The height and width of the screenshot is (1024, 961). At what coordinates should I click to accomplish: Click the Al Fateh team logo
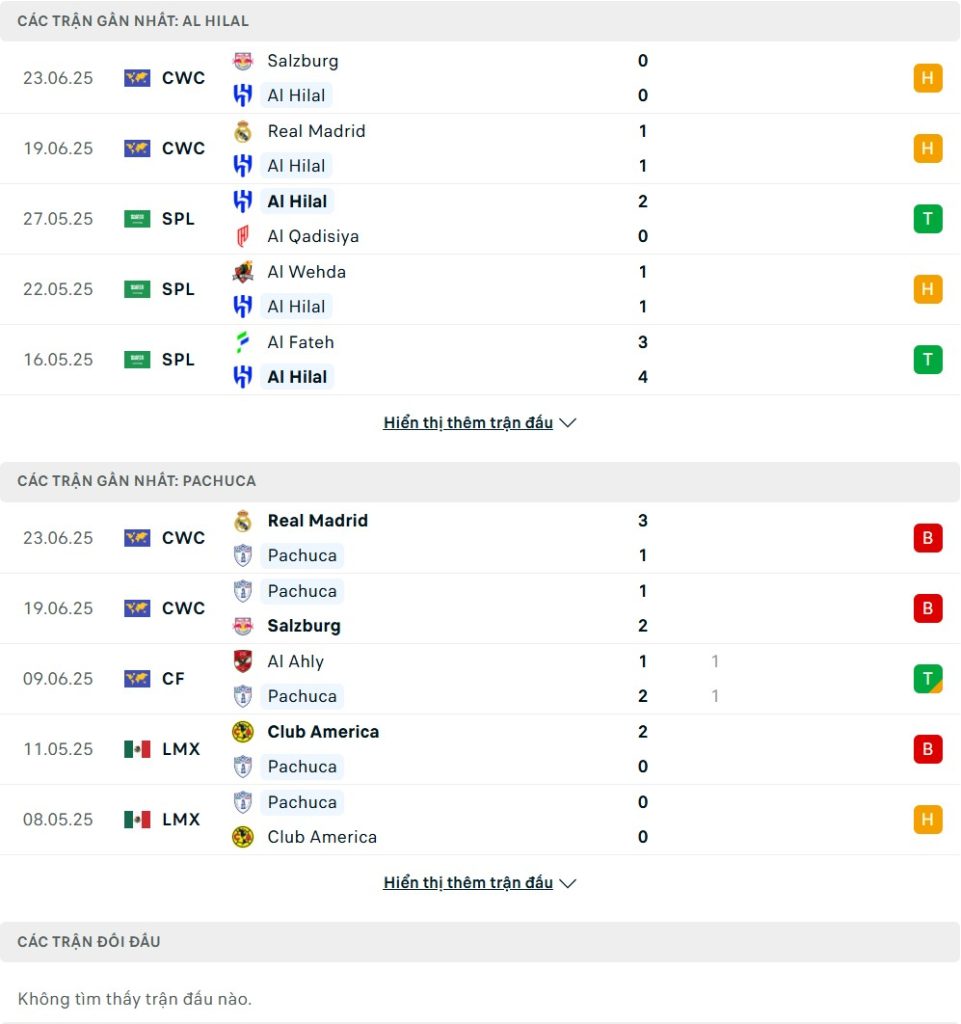pos(243,342)
